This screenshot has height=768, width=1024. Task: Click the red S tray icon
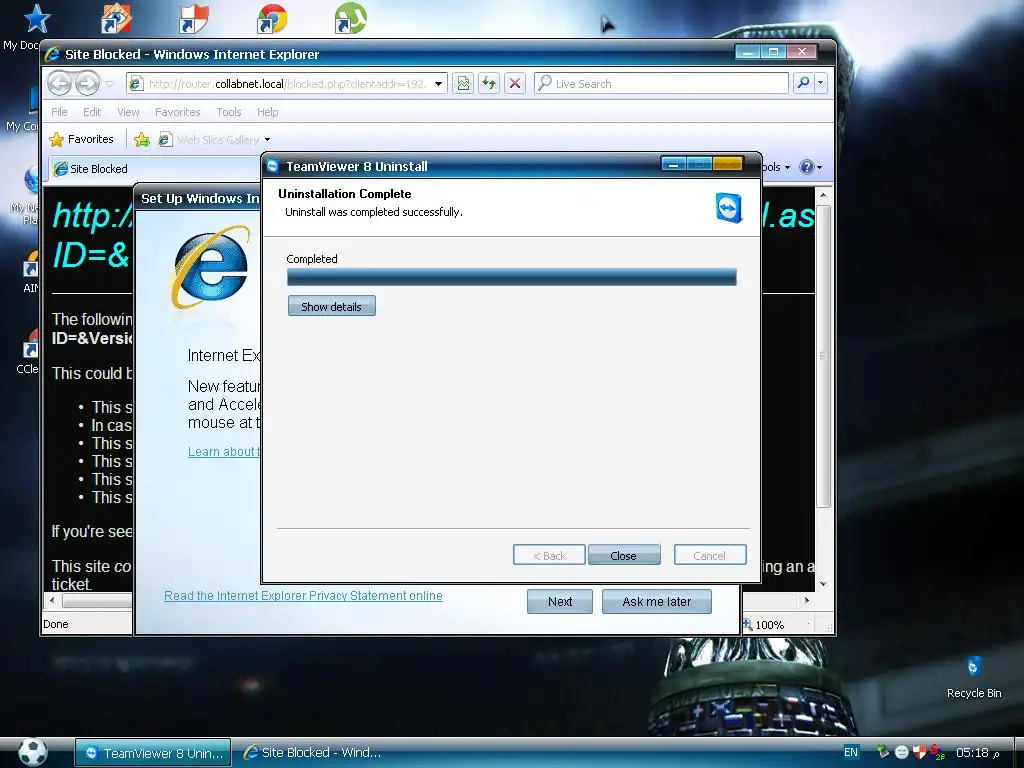click(x=936, y=752)
